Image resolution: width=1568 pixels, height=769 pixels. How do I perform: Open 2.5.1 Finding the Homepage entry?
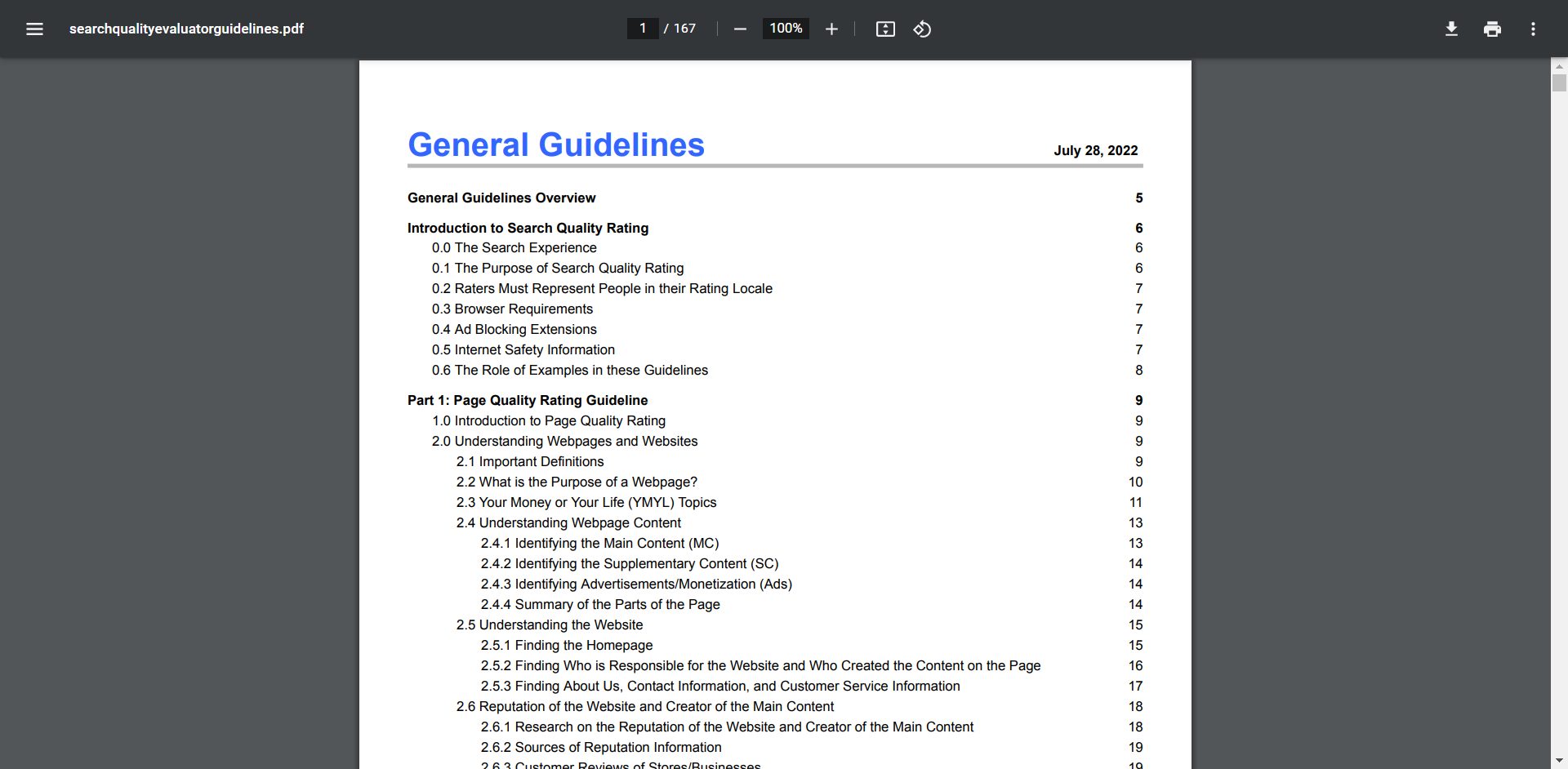tap(566, 645)
